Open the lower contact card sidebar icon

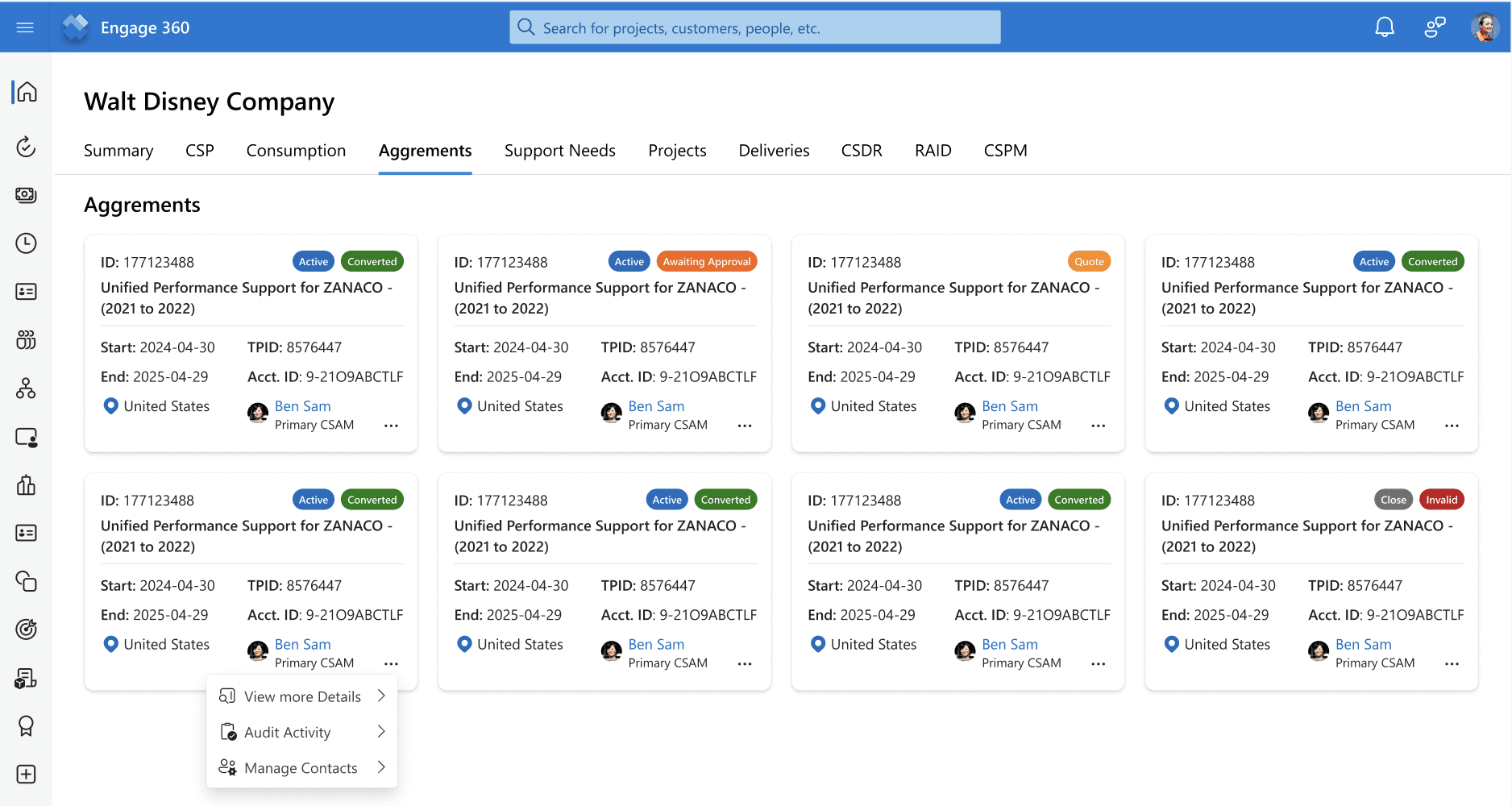coord(26,533)
